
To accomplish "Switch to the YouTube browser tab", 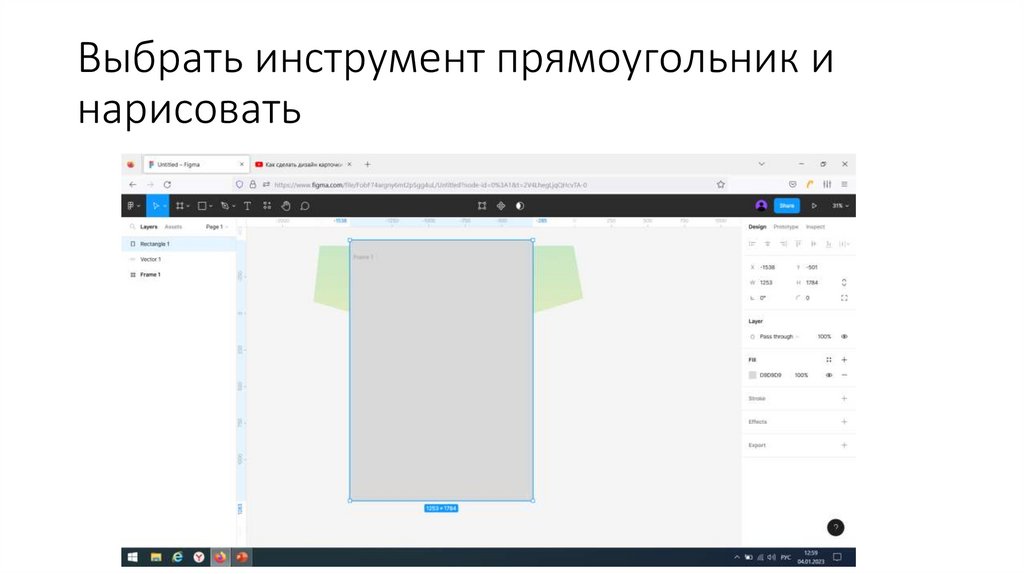I will [x=304, y=165].
